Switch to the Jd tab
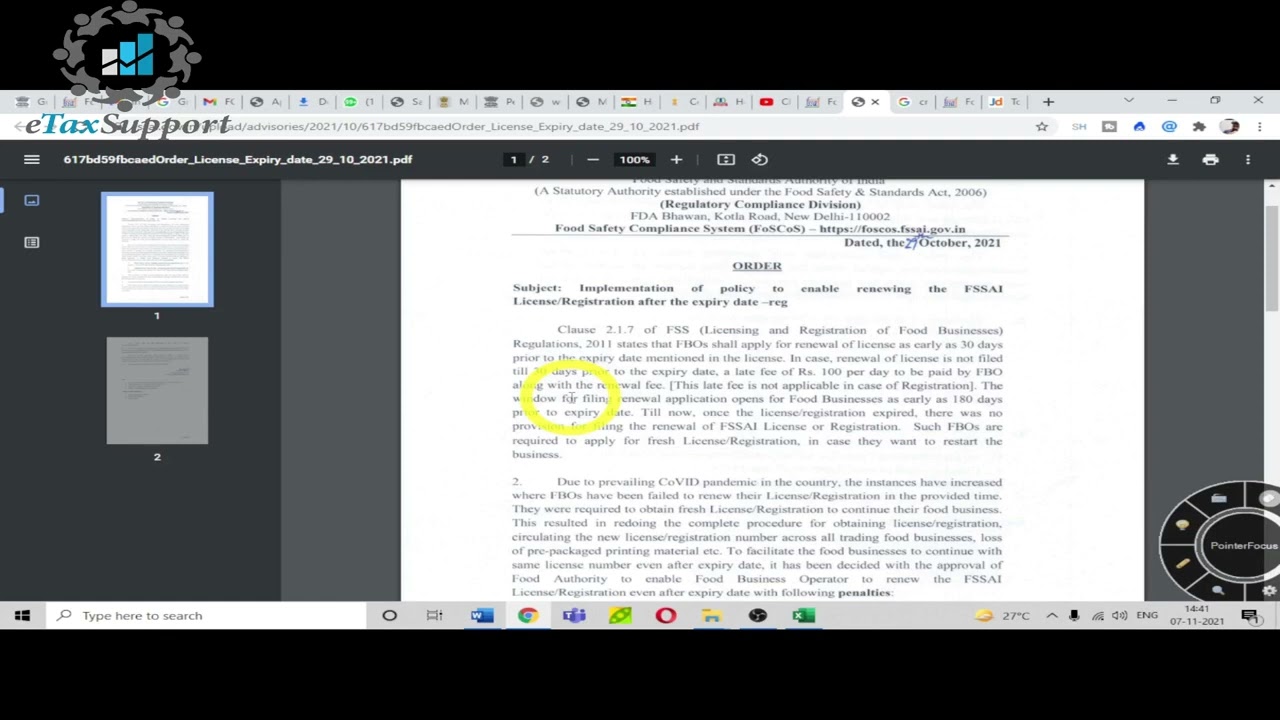This screenshot has height=720, width=1280. [1003, 101]
